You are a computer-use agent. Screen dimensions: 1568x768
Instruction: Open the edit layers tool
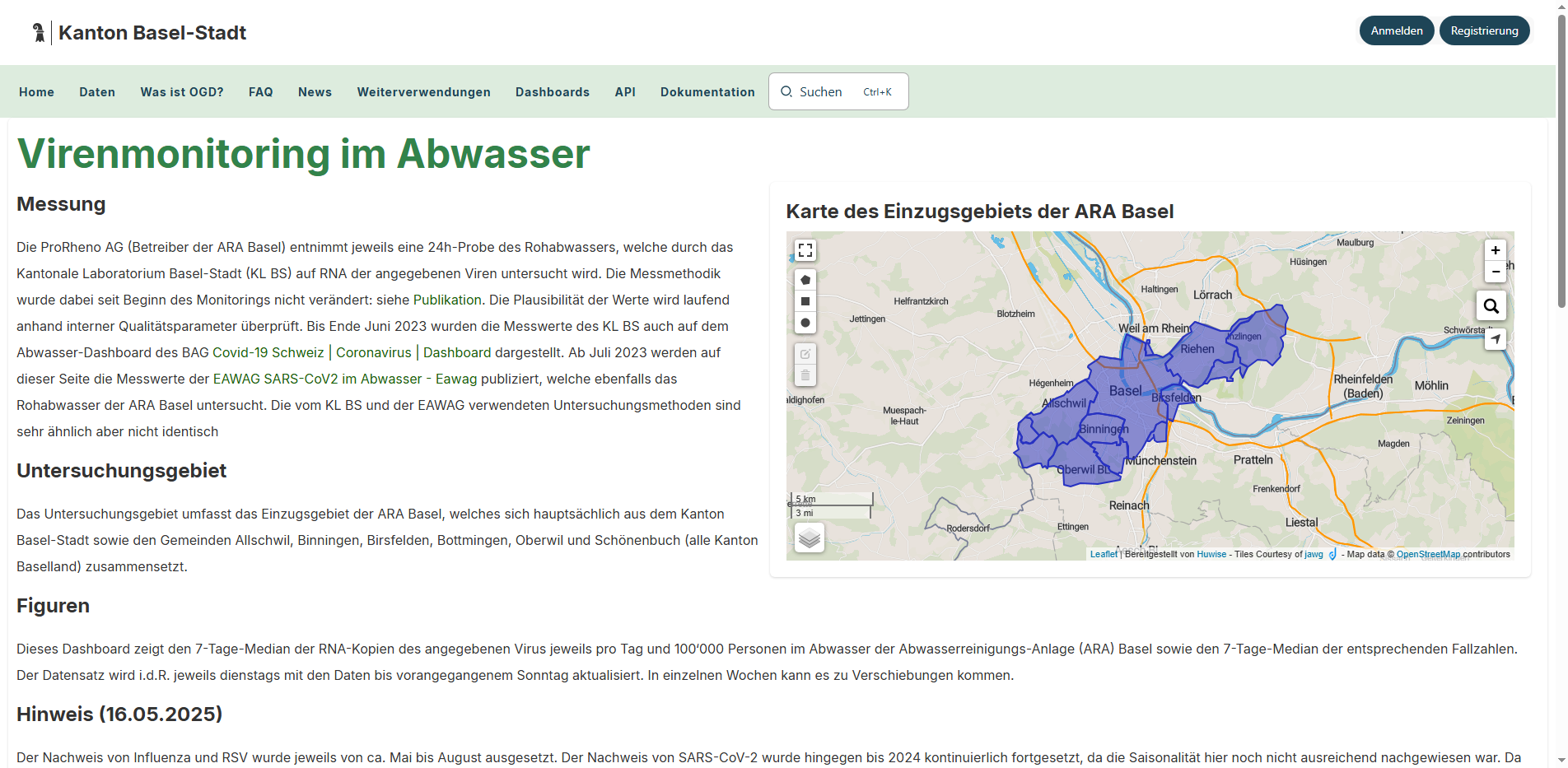tap(805, 352)
